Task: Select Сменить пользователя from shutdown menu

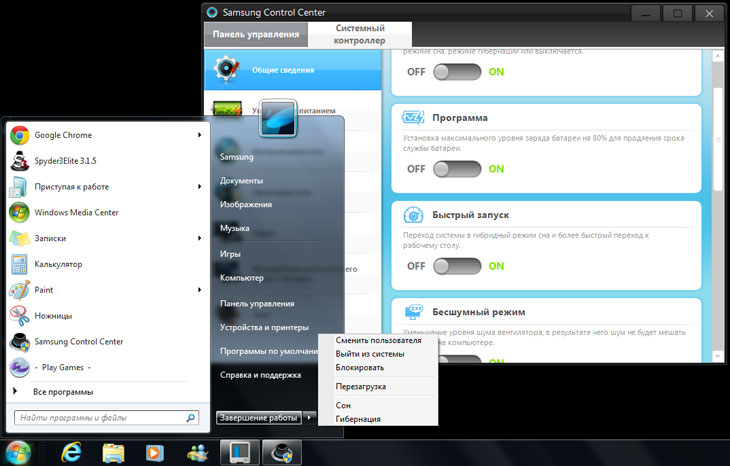Action: click(x=378, y=341)
